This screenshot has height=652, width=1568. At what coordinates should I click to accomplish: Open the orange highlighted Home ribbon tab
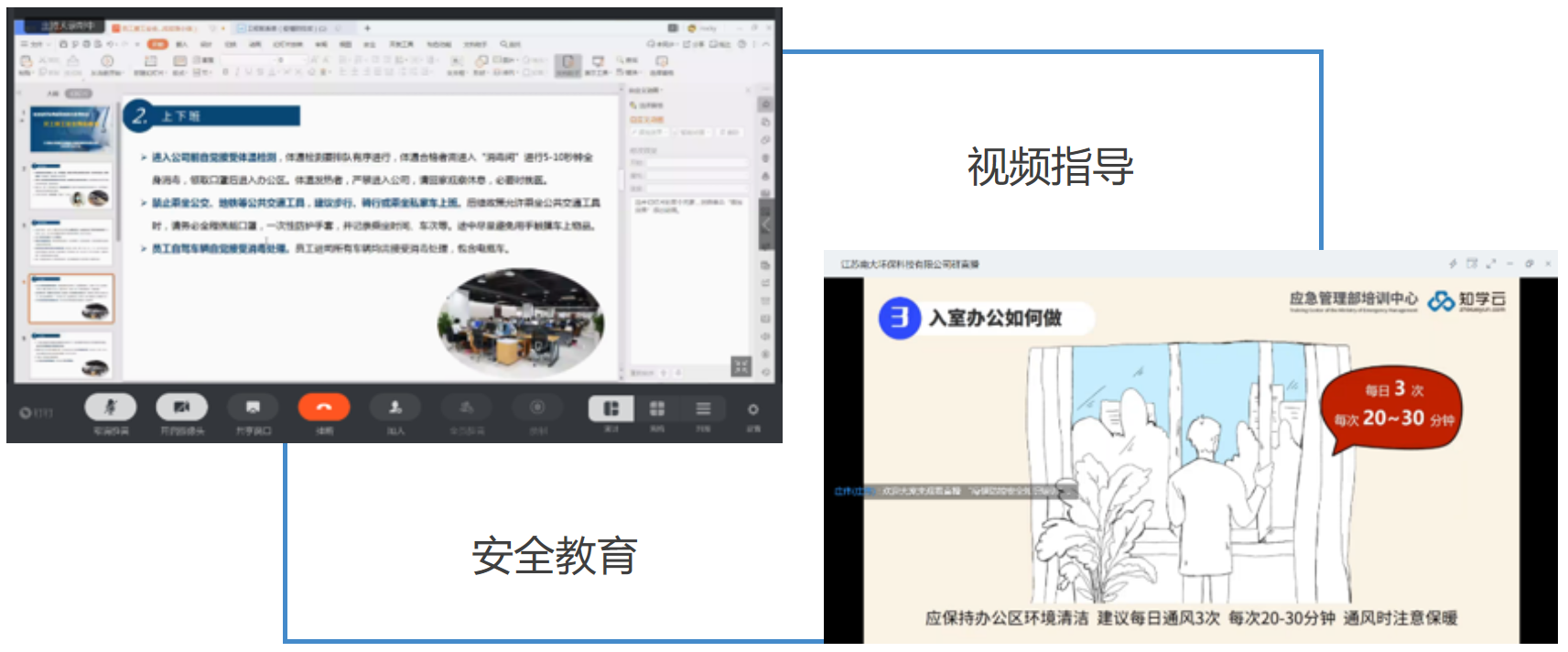click(x=157, y=44)
